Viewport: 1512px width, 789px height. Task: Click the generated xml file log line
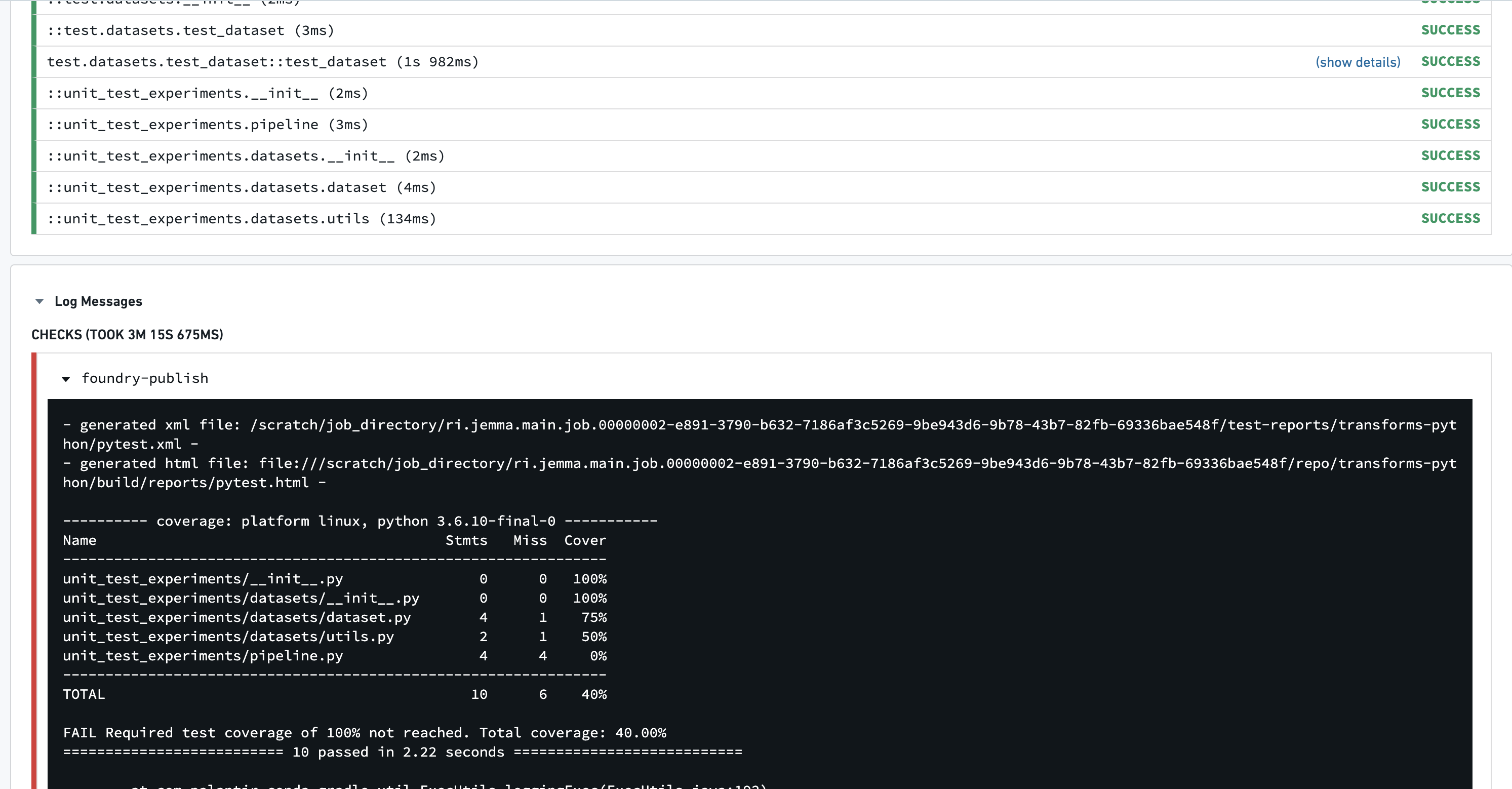760,435
